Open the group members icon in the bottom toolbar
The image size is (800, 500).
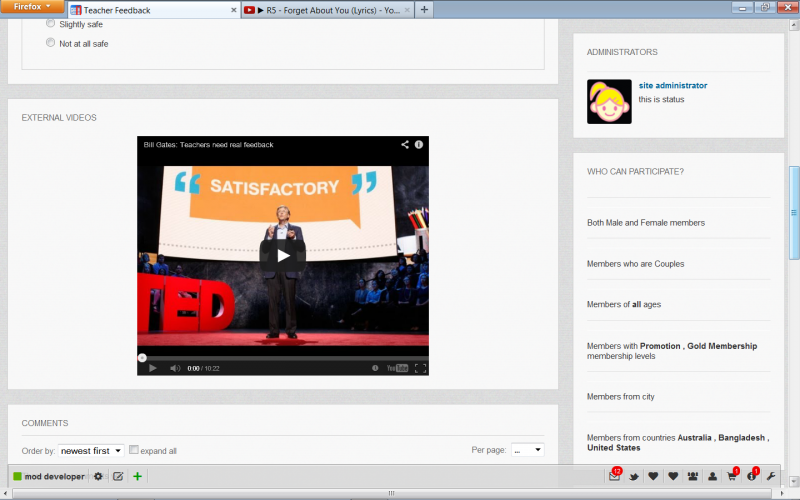point(693,476)
